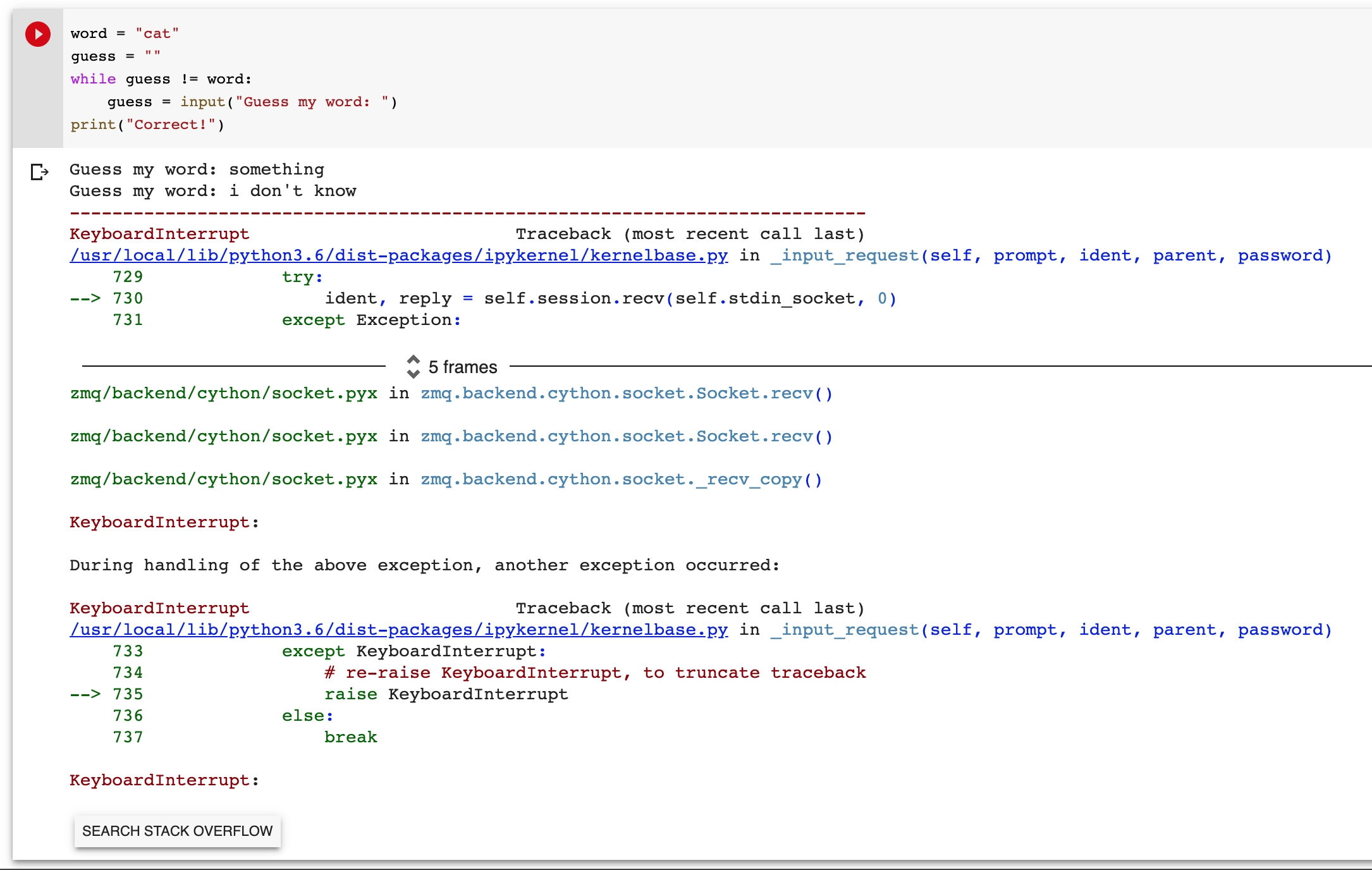Screen dimensions: 1372x870
Task: Open kernelbase.py from the first traceback link
Action: tap(398, 255)
